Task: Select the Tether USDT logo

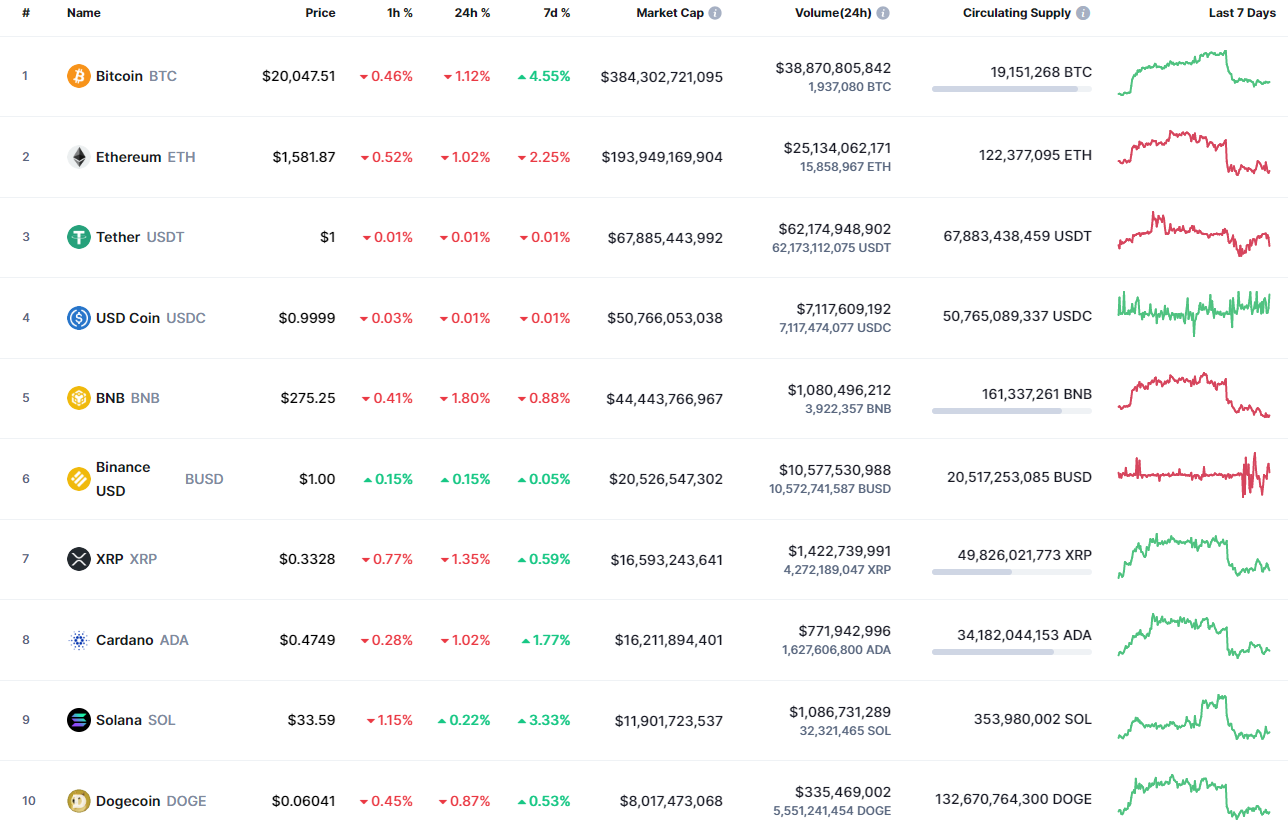Action: [x=76, y=237]
